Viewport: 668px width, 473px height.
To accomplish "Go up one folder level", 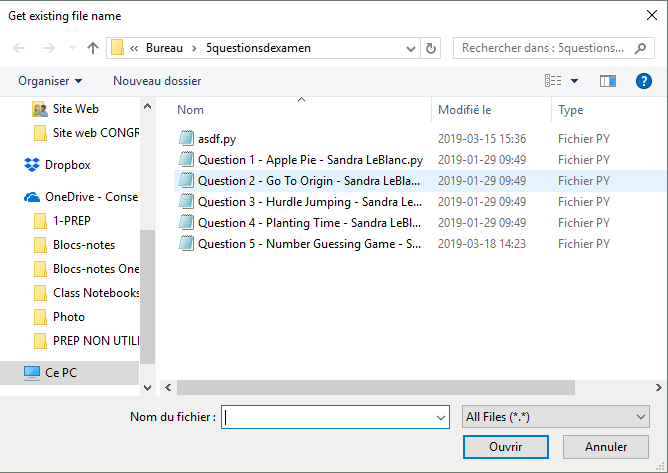I will click(92, 48).
